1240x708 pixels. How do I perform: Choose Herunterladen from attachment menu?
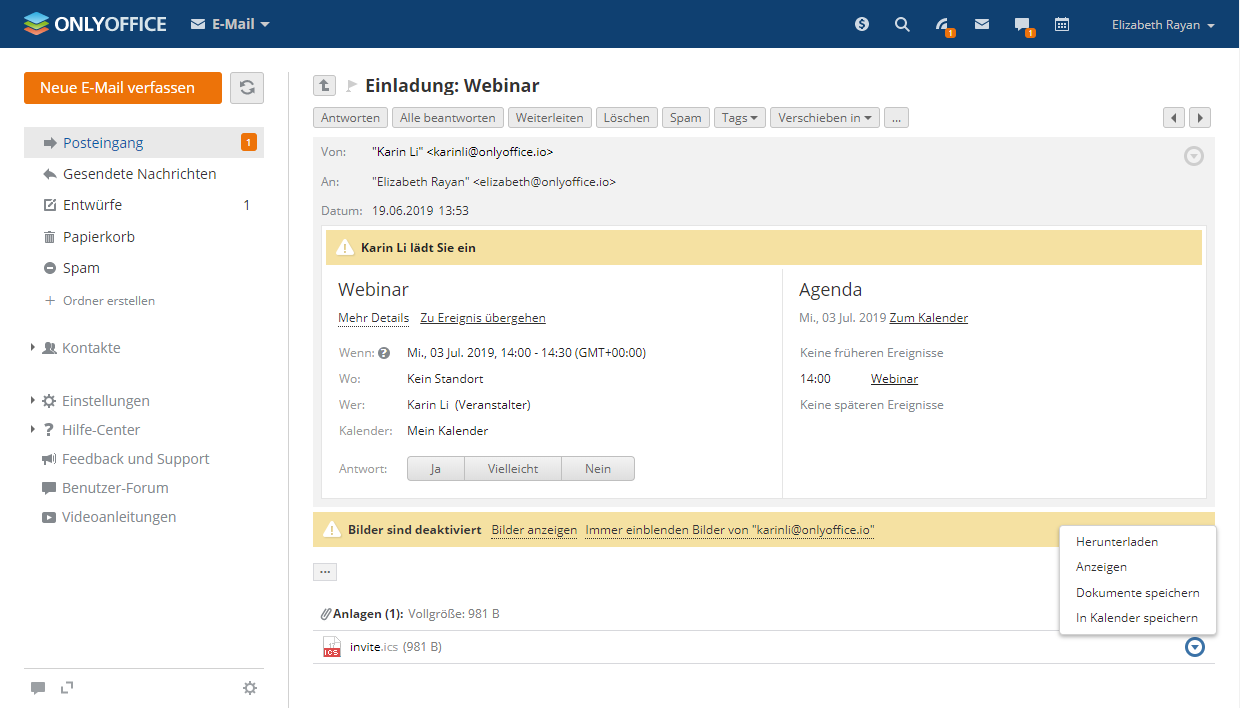click(x=1116, y=542)
